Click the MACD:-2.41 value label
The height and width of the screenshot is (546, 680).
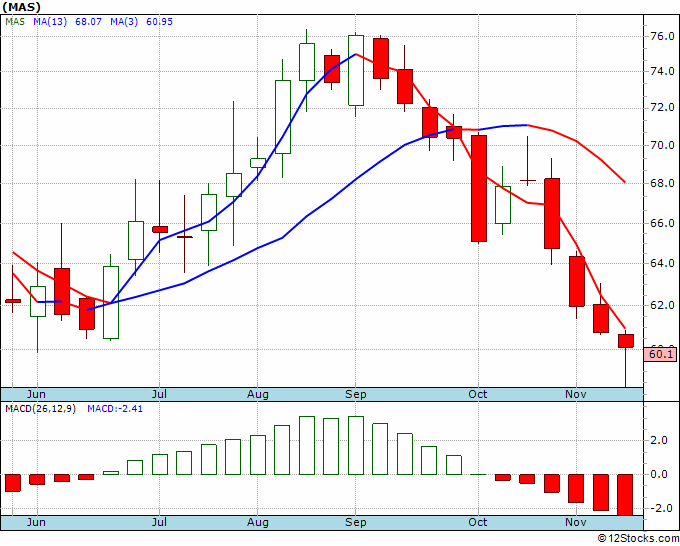115,409
